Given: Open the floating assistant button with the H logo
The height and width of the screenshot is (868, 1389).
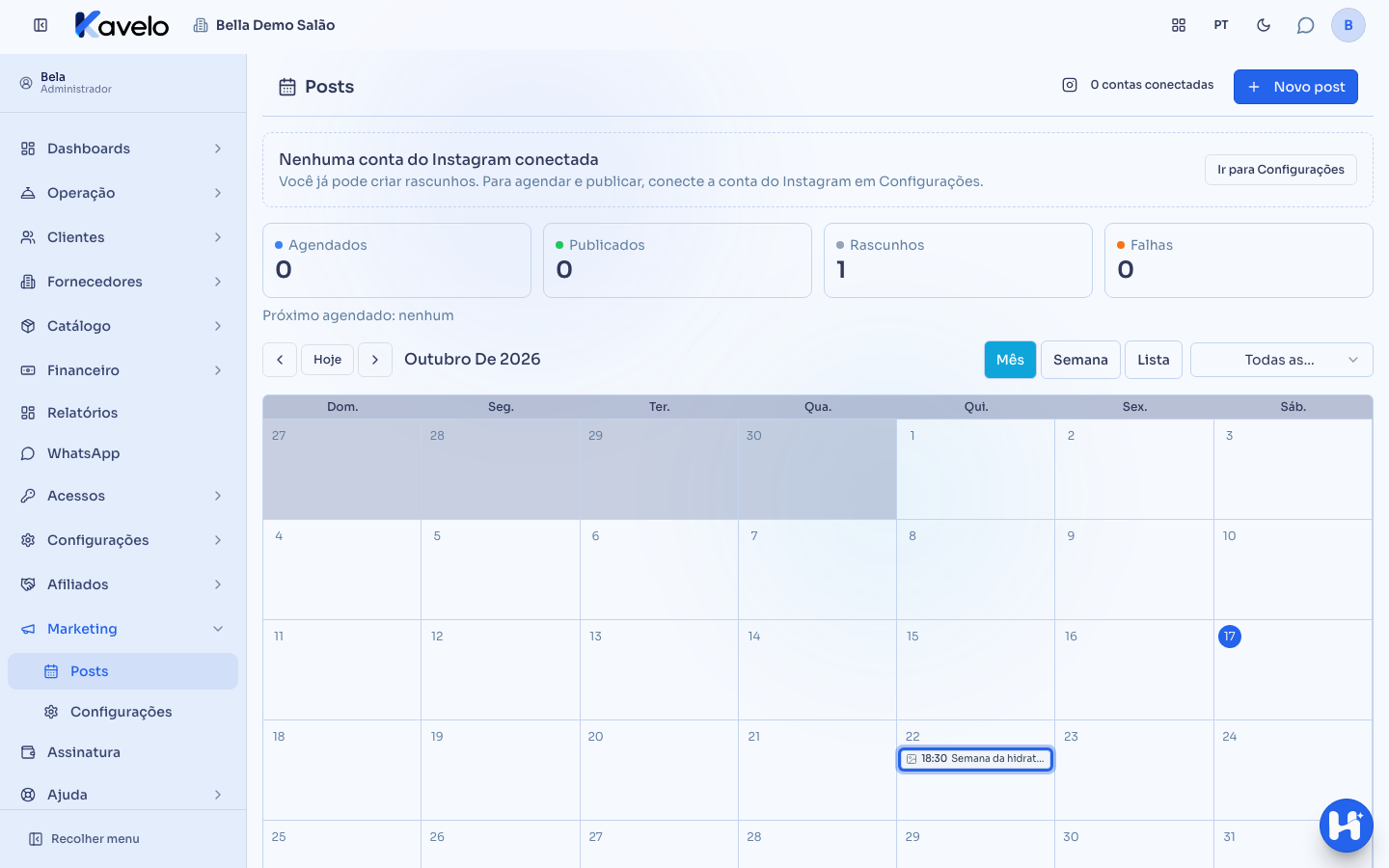Looking at the screenshot, I should click(1347, 826).
